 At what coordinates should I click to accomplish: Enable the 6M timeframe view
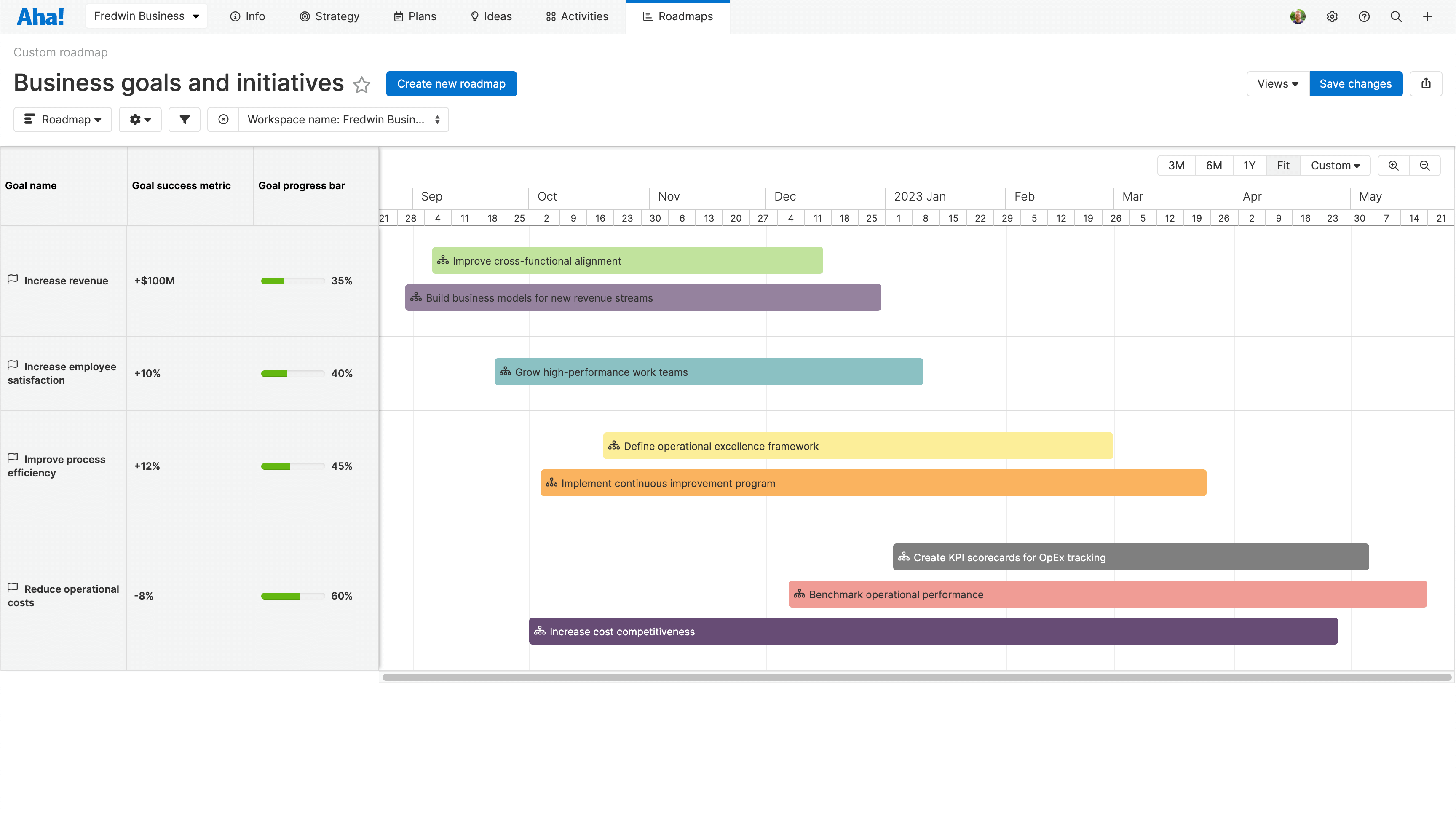pyautogui.click(x=1214, y=166)
